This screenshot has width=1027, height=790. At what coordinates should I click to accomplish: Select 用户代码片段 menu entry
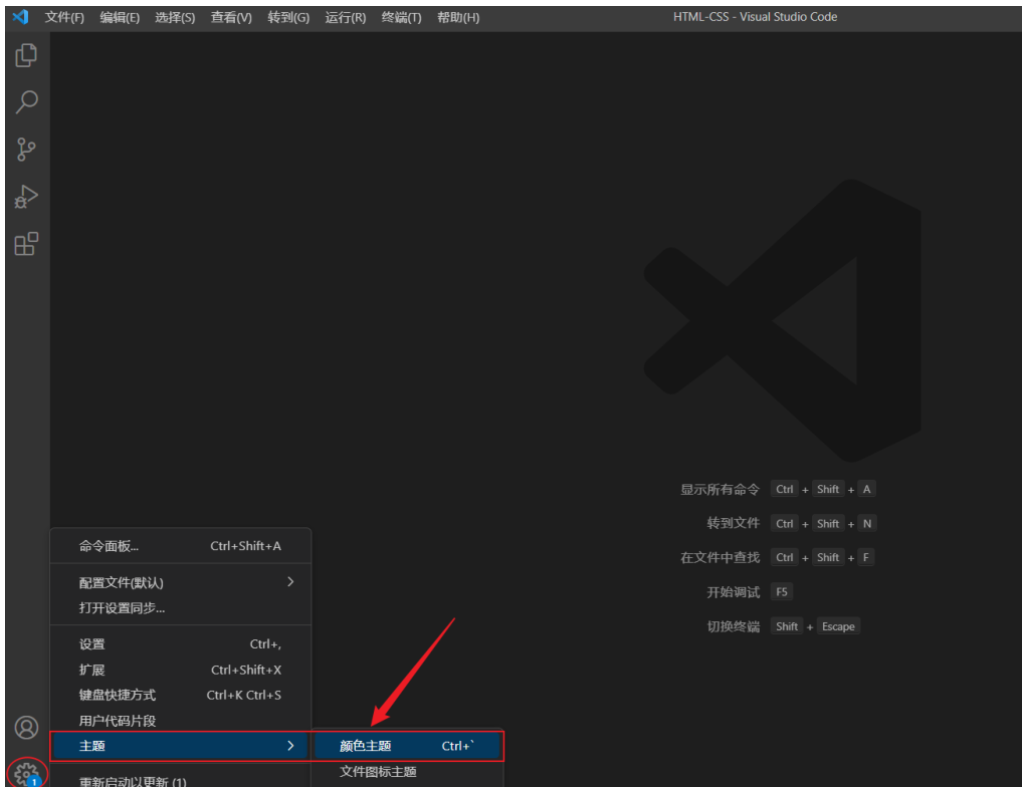tap(180, 721)
